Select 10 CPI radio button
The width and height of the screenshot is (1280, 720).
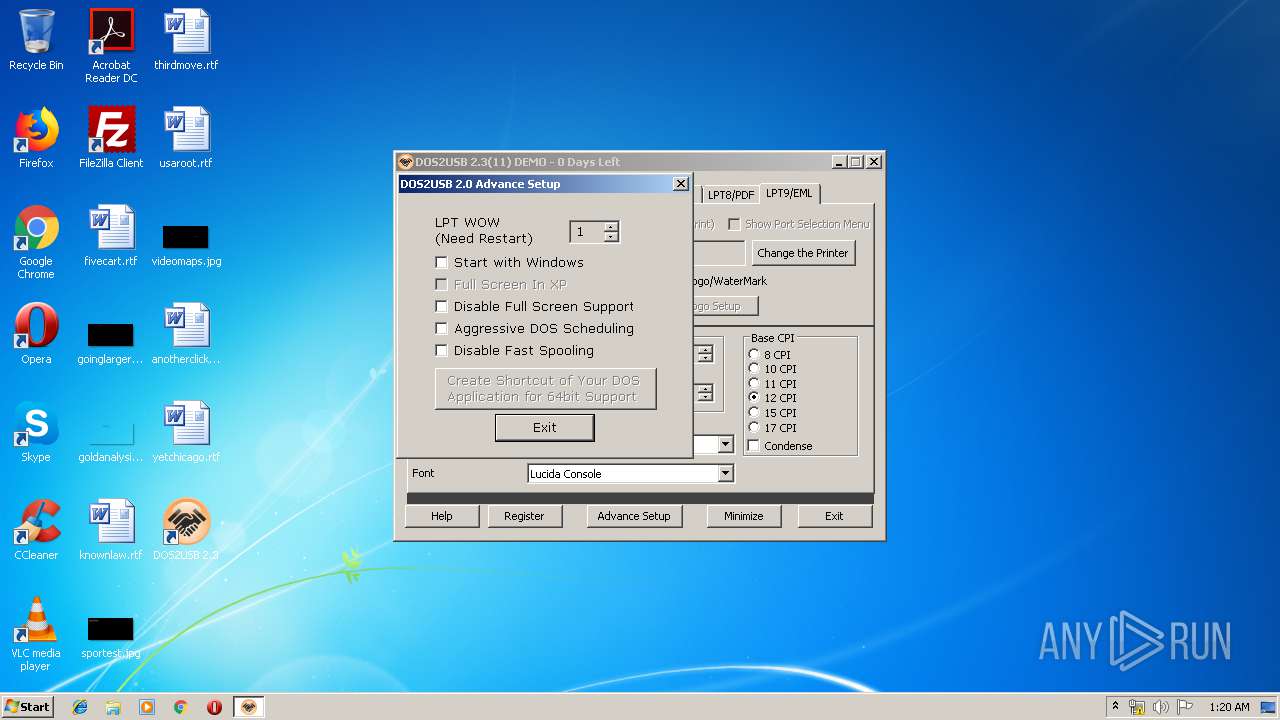pos(754,369)
